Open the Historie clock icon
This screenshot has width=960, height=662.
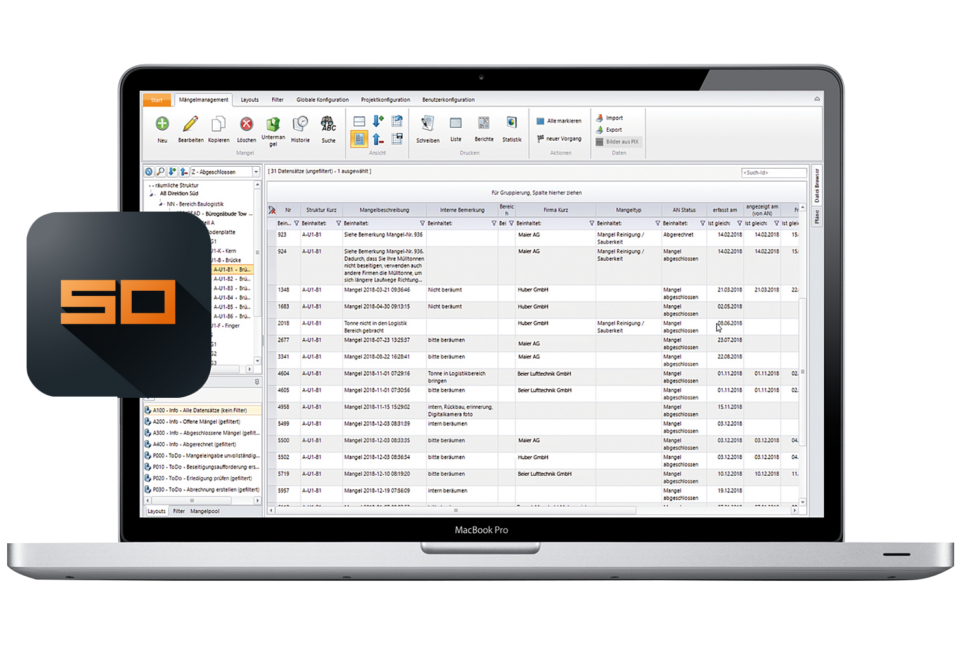[x=300, y=124]
